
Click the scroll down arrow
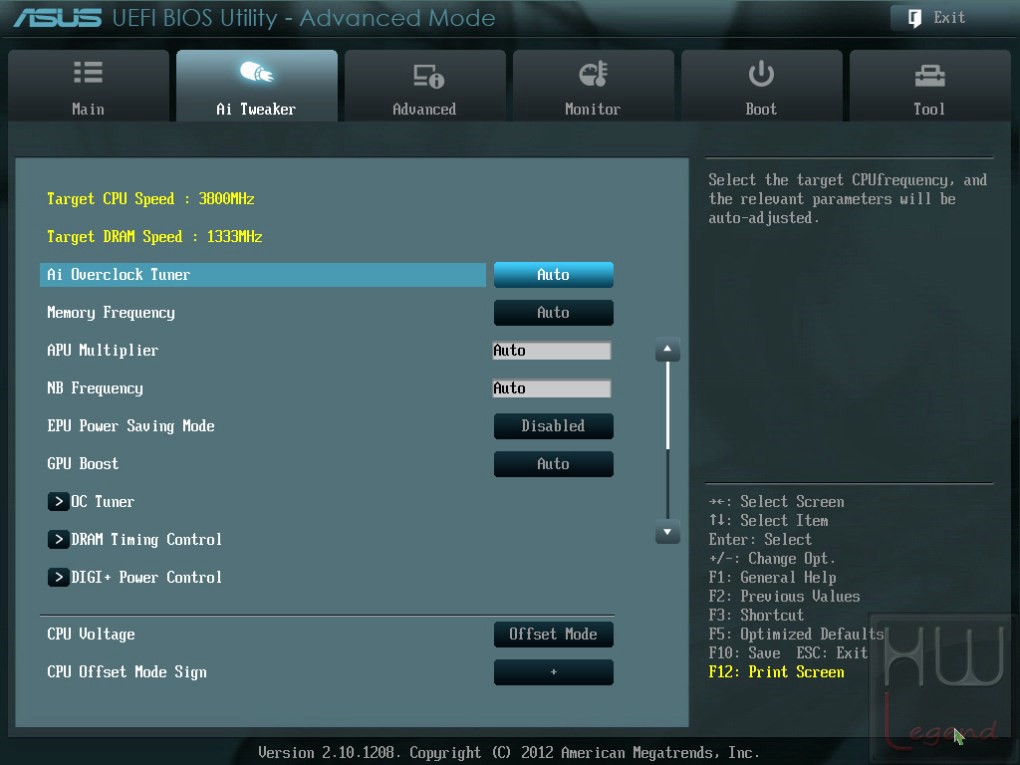(667, 532)
